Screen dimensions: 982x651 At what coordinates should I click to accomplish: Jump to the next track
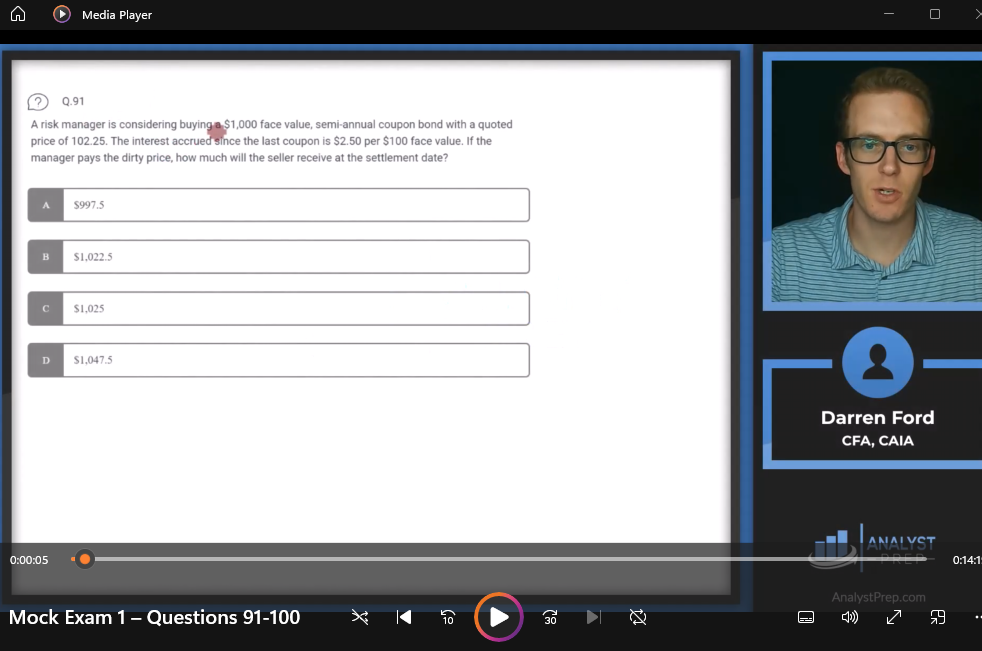(x=593, y=617)
